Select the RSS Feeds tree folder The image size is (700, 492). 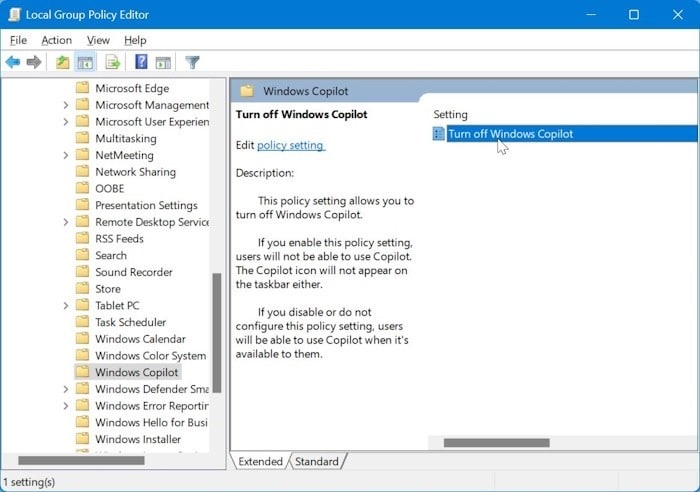coord(119,239)
